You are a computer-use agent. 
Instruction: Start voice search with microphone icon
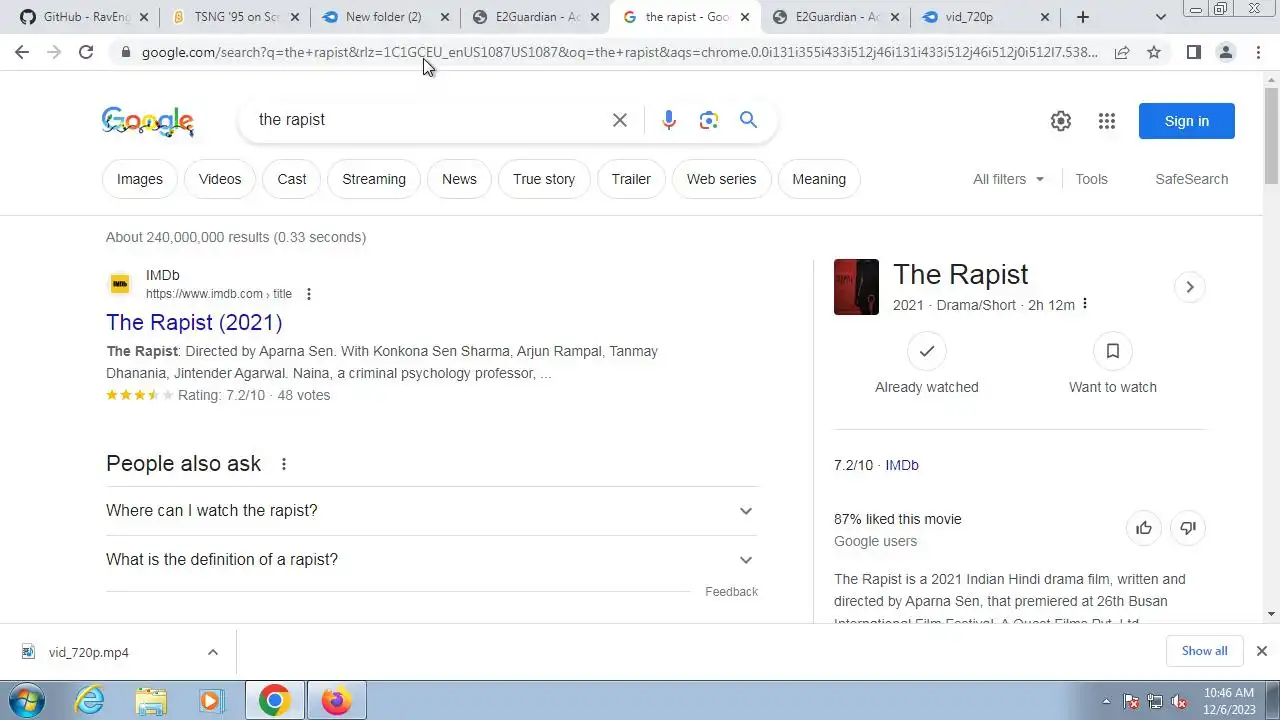[x=669, y=120]
